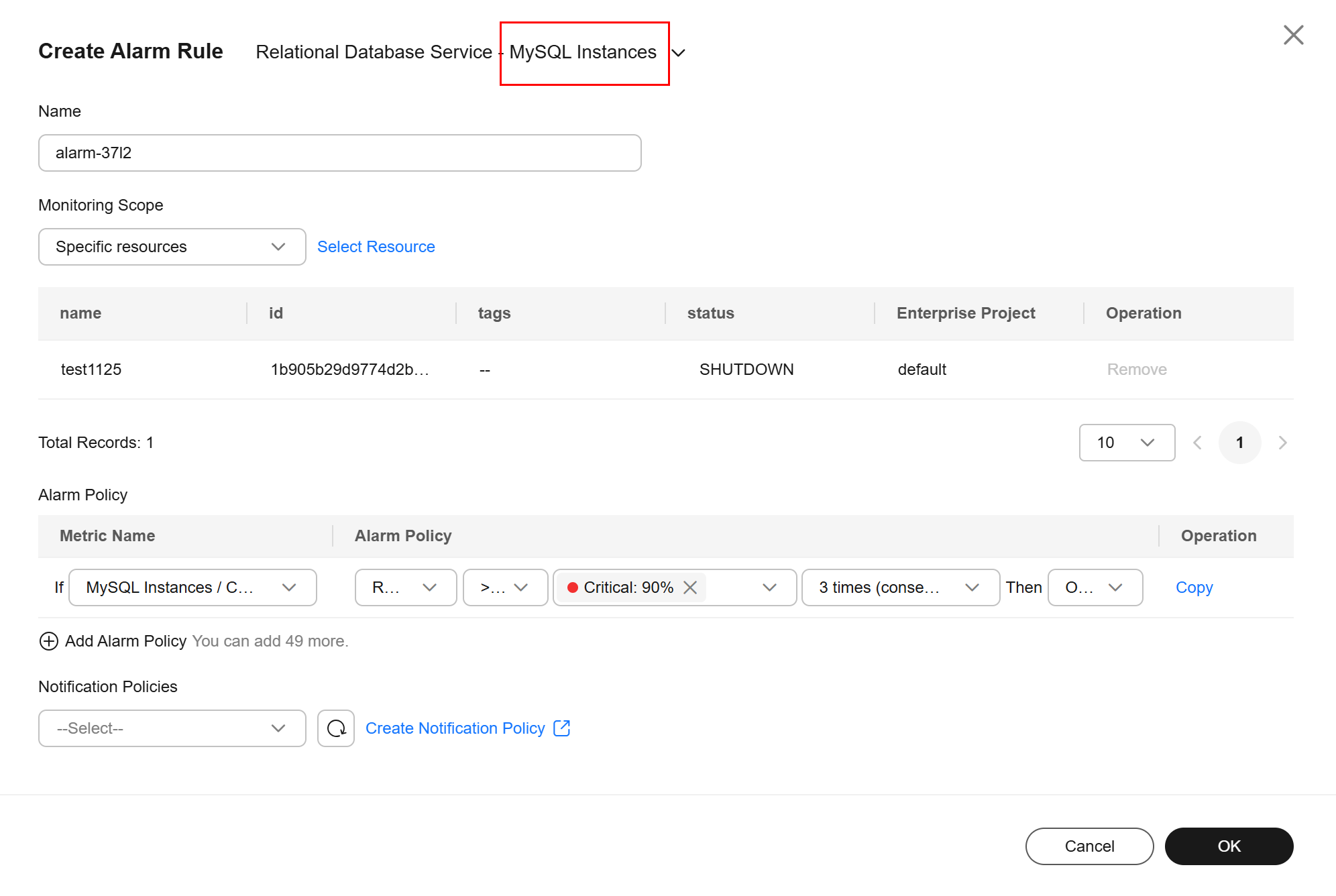Click the Total Records: 1 text

[96, 443]
